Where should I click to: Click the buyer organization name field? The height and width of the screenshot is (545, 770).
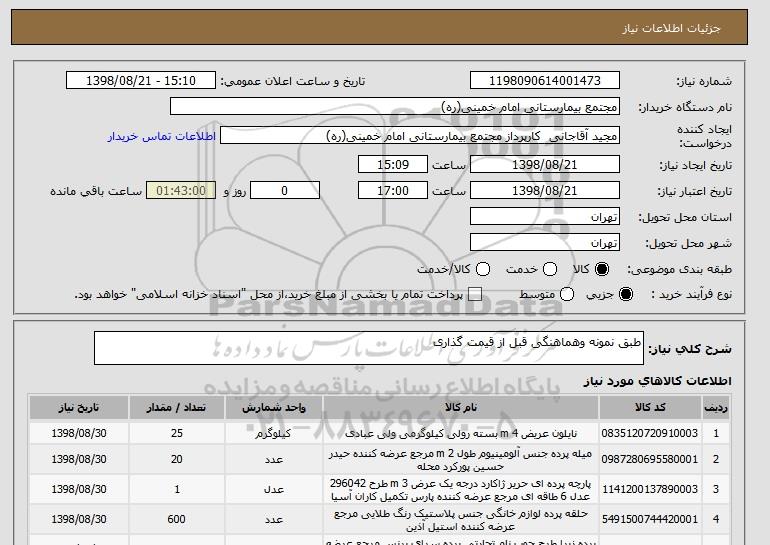tap(395, 107)
